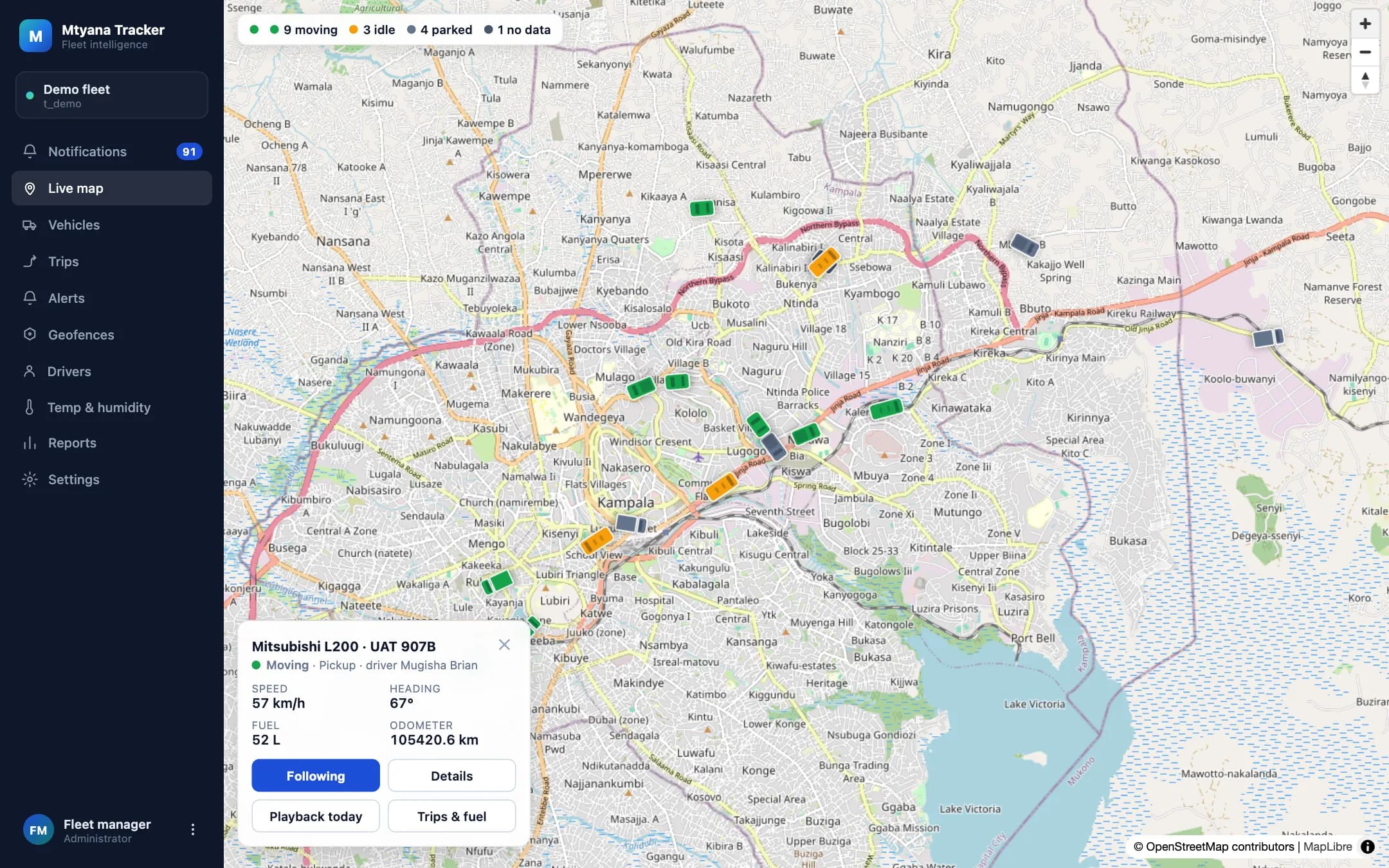
Task: Reset map bearing with compass icon
Action: click(x=1365, y=80)
